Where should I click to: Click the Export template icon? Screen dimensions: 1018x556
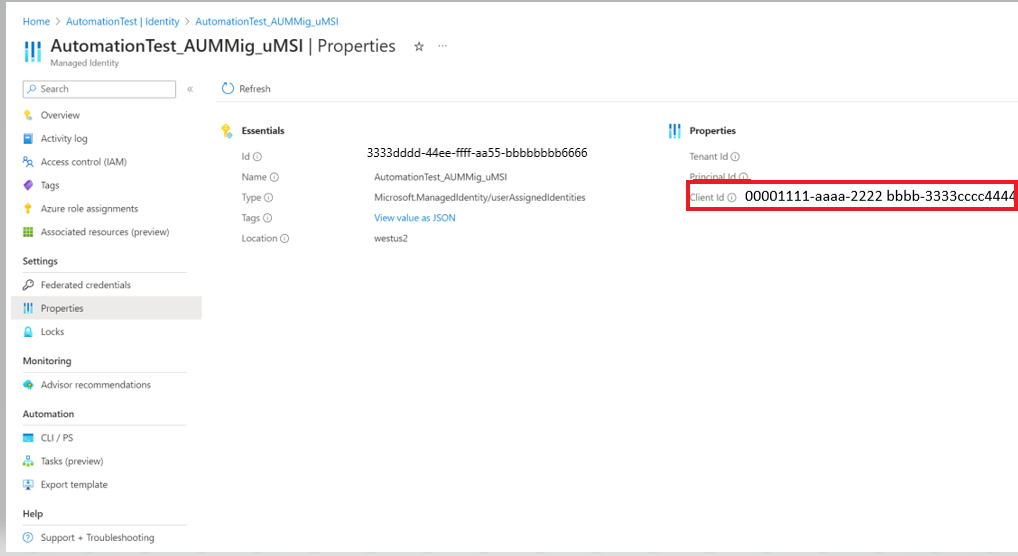[28, 485]
